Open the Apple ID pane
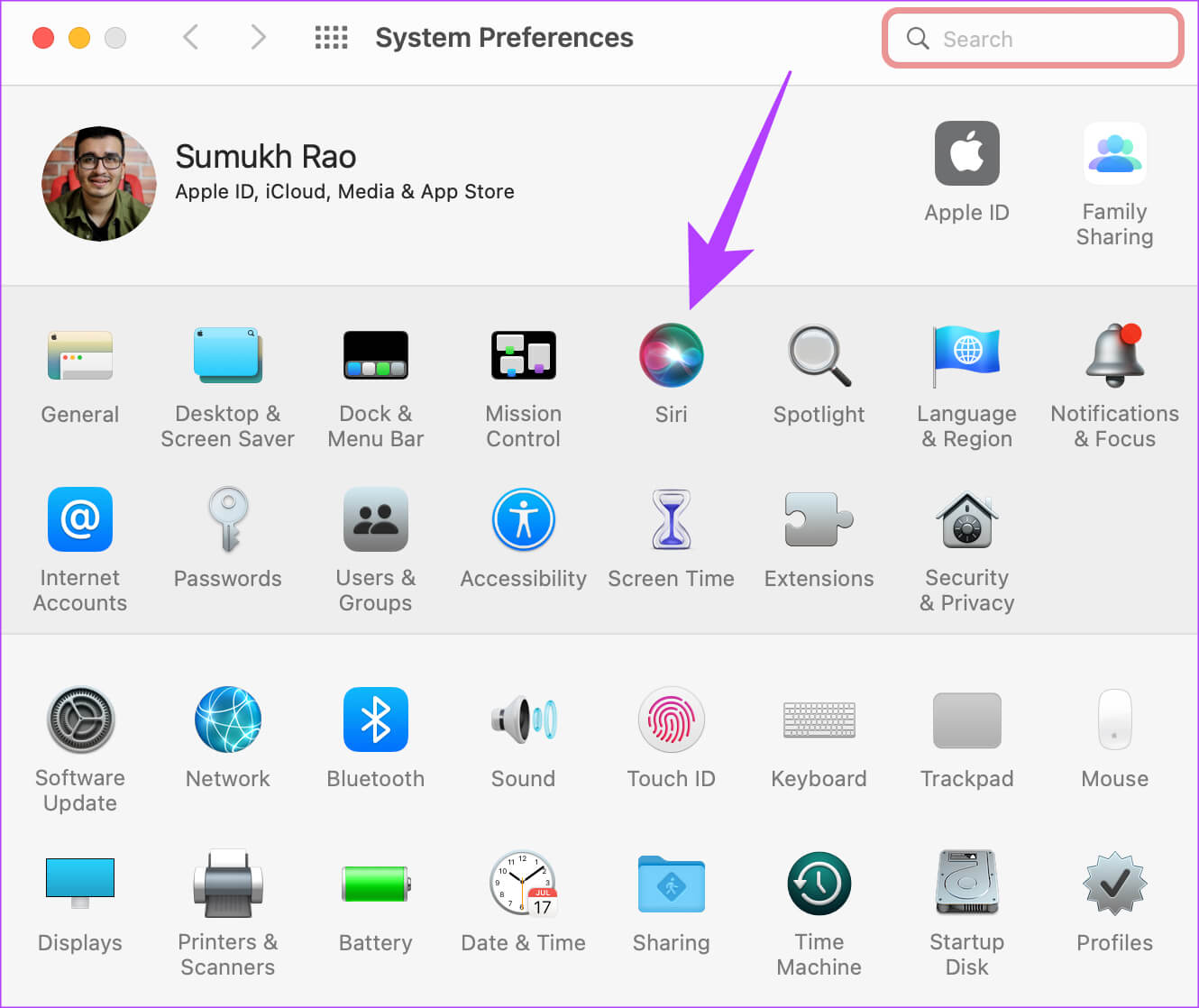The image size is (1199, 1008). pos(967,153)
